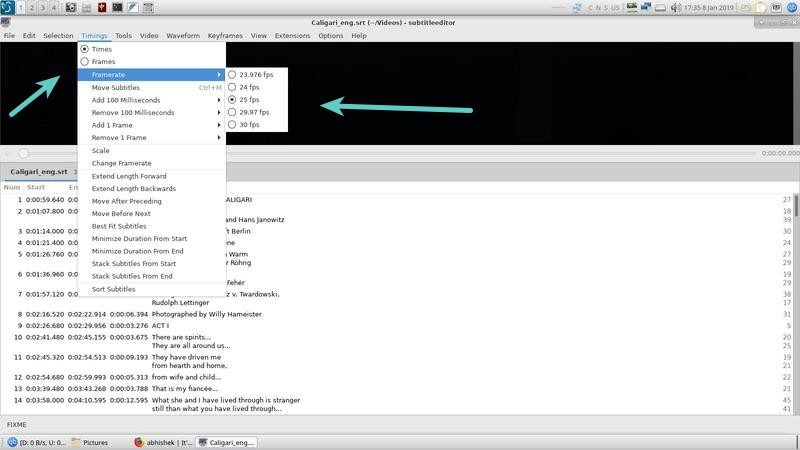Open the text editor quill icon
The image size is (800, 450).
[133, 8]
